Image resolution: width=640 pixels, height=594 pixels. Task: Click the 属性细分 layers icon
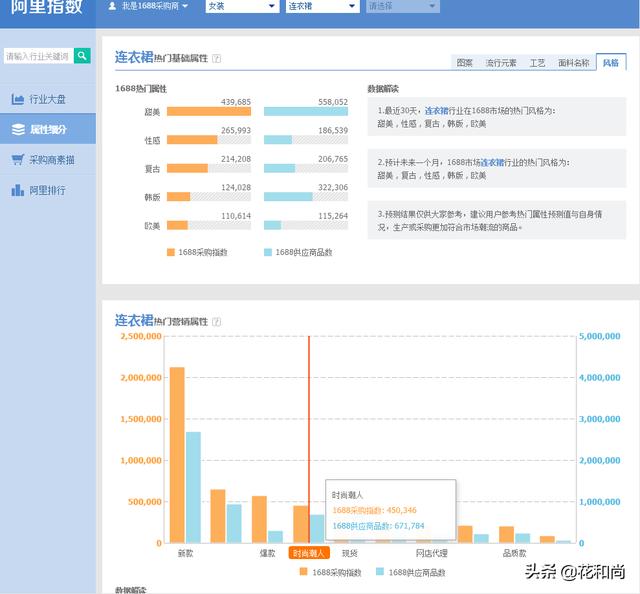(18, 129)
